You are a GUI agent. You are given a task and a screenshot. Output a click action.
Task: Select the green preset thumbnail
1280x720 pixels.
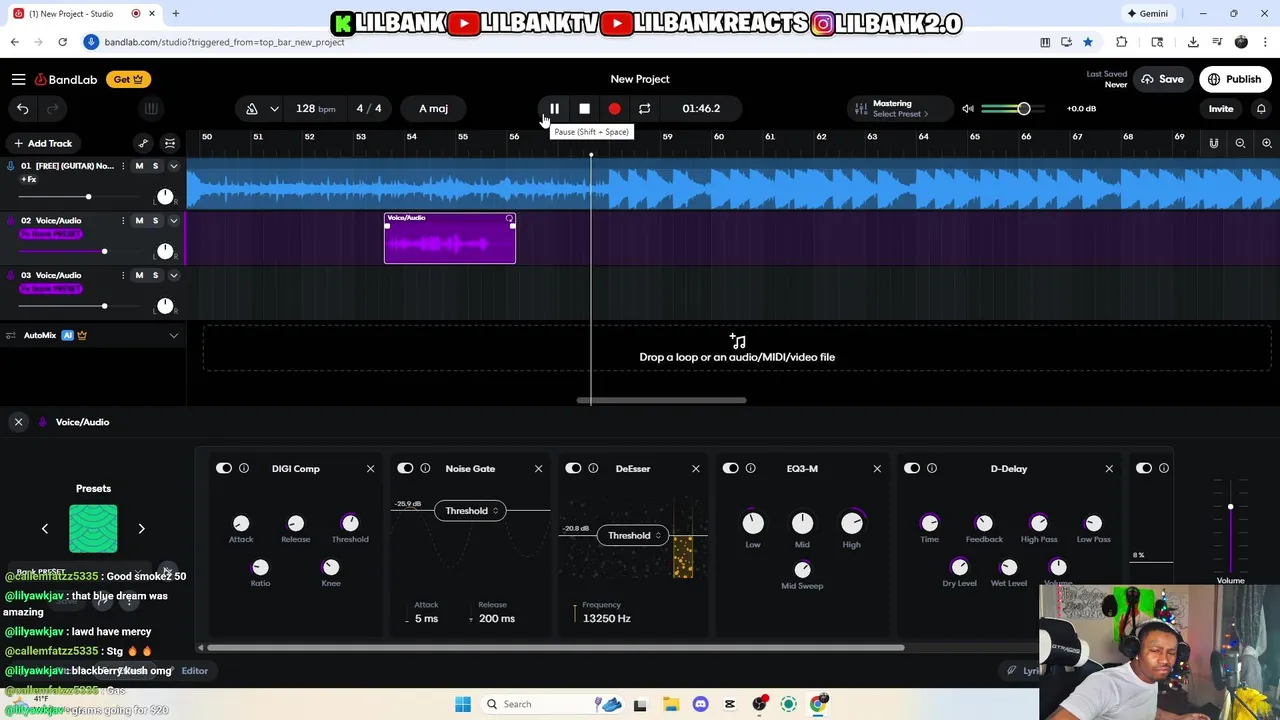[x=93, y=528]
